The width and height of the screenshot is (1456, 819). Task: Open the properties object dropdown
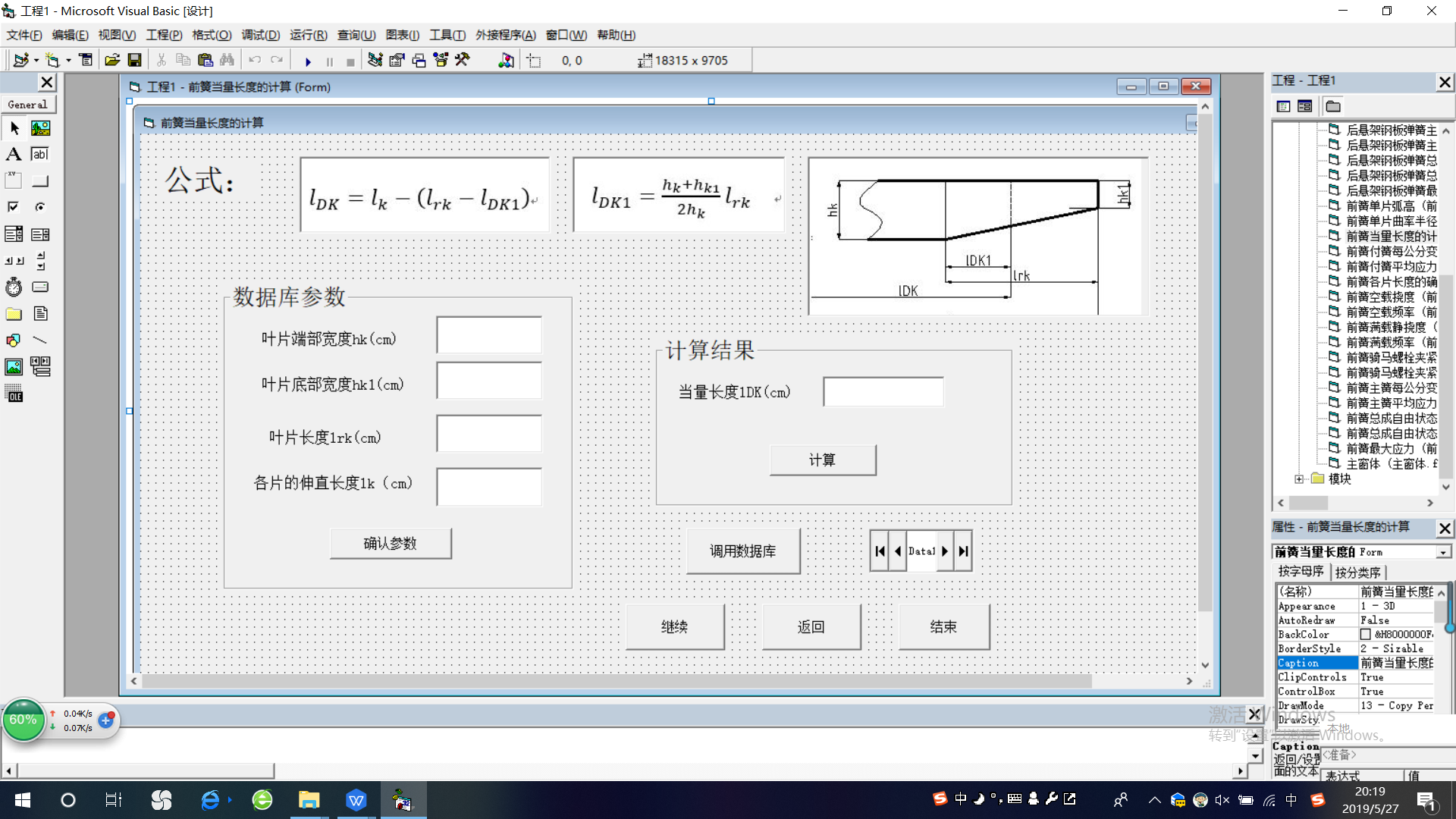pos(1443,552)
